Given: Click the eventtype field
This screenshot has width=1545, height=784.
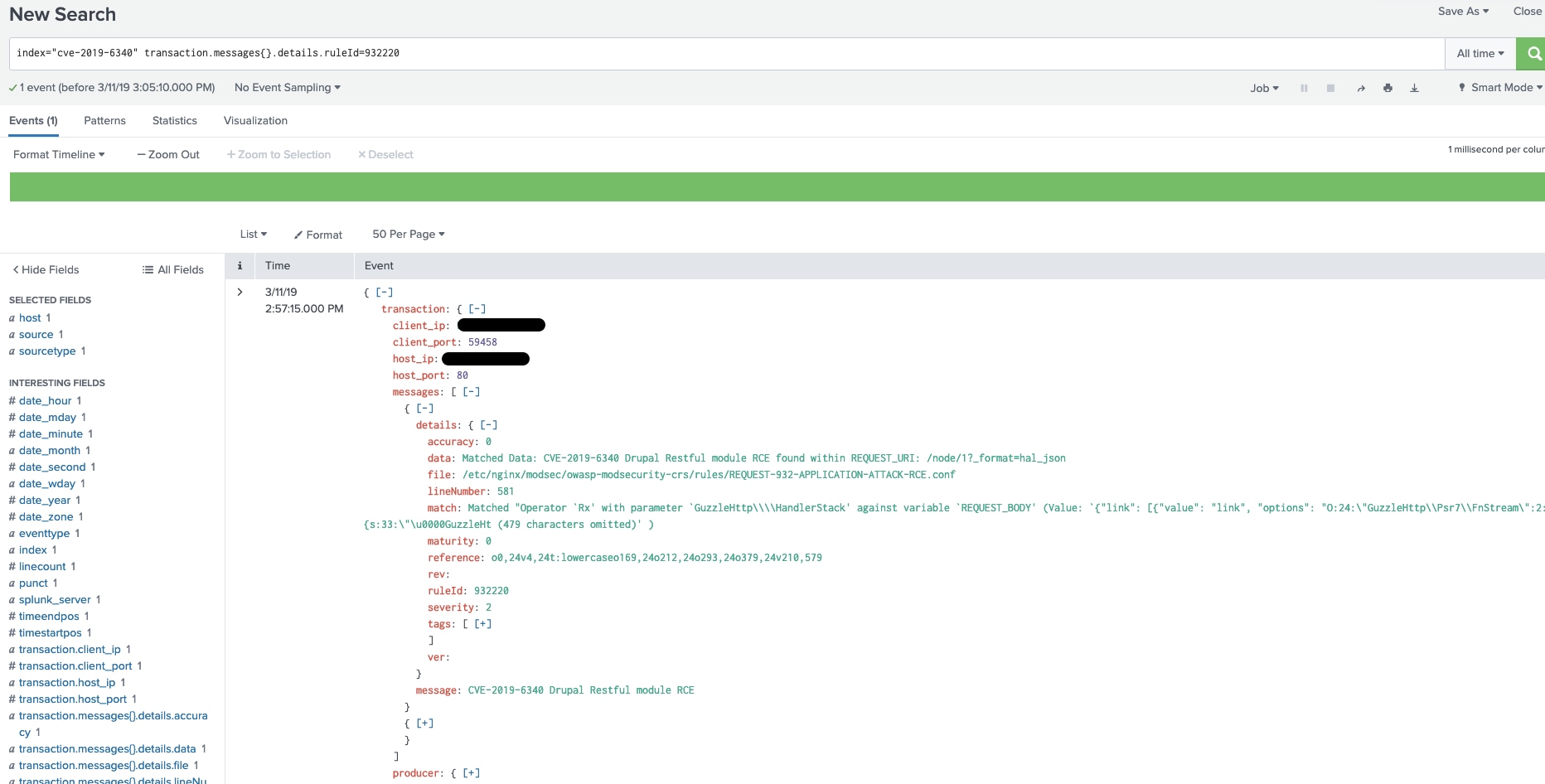Looking at the screenshot, I should [x=44, y=533].
